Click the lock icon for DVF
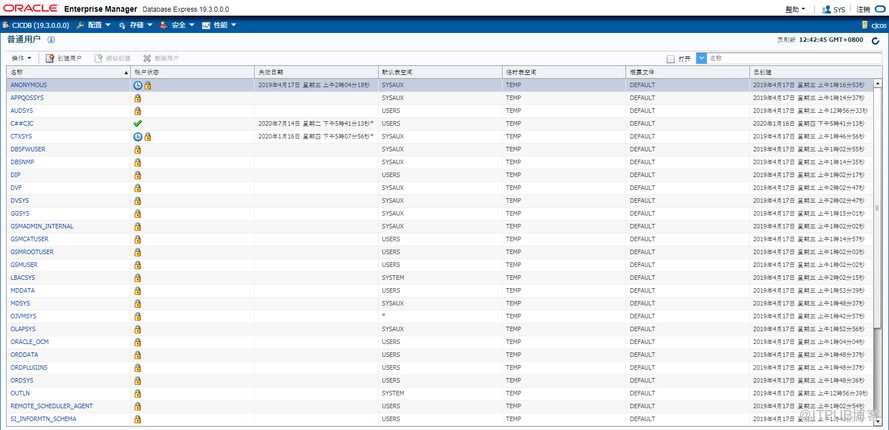 pos(137,188)
